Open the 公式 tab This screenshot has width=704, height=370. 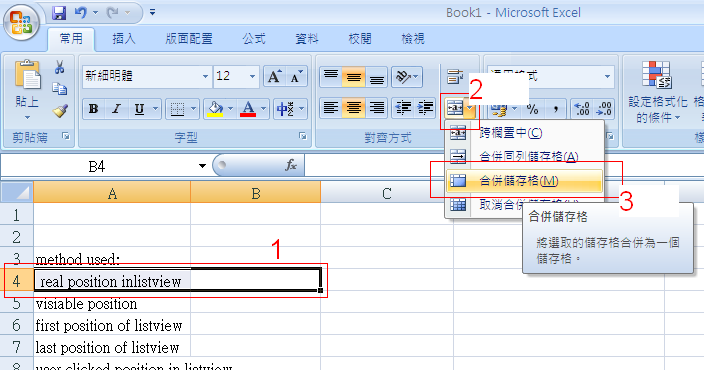254,39
